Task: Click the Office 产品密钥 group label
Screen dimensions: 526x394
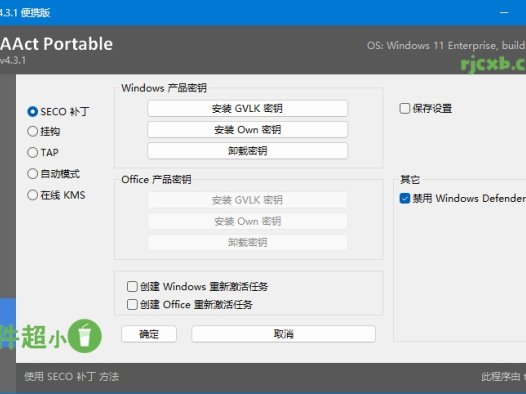Action: pyautogui.click(x=156, y=180)
